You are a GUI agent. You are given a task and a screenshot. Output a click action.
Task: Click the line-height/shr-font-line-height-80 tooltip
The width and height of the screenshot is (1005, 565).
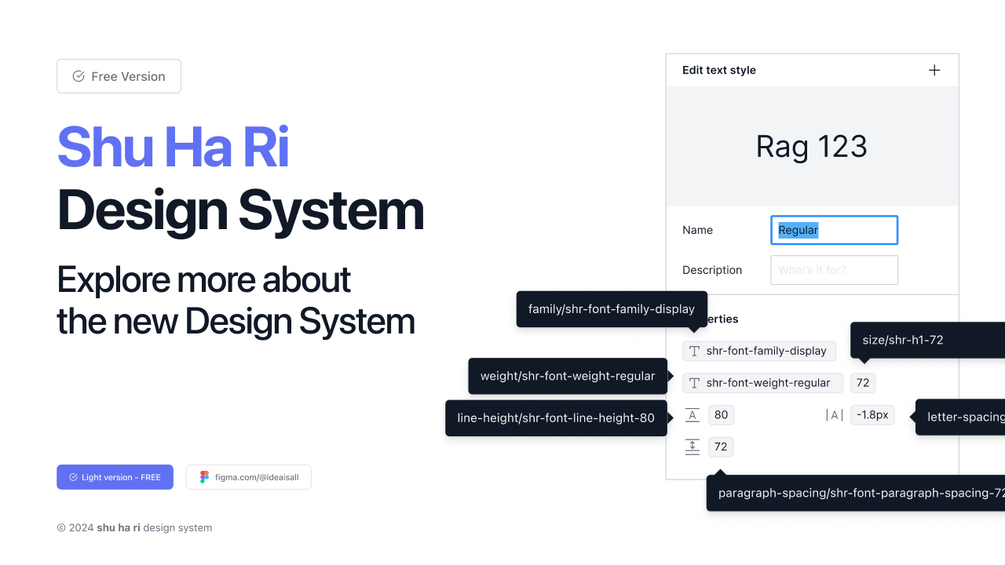tap(556, 418)
